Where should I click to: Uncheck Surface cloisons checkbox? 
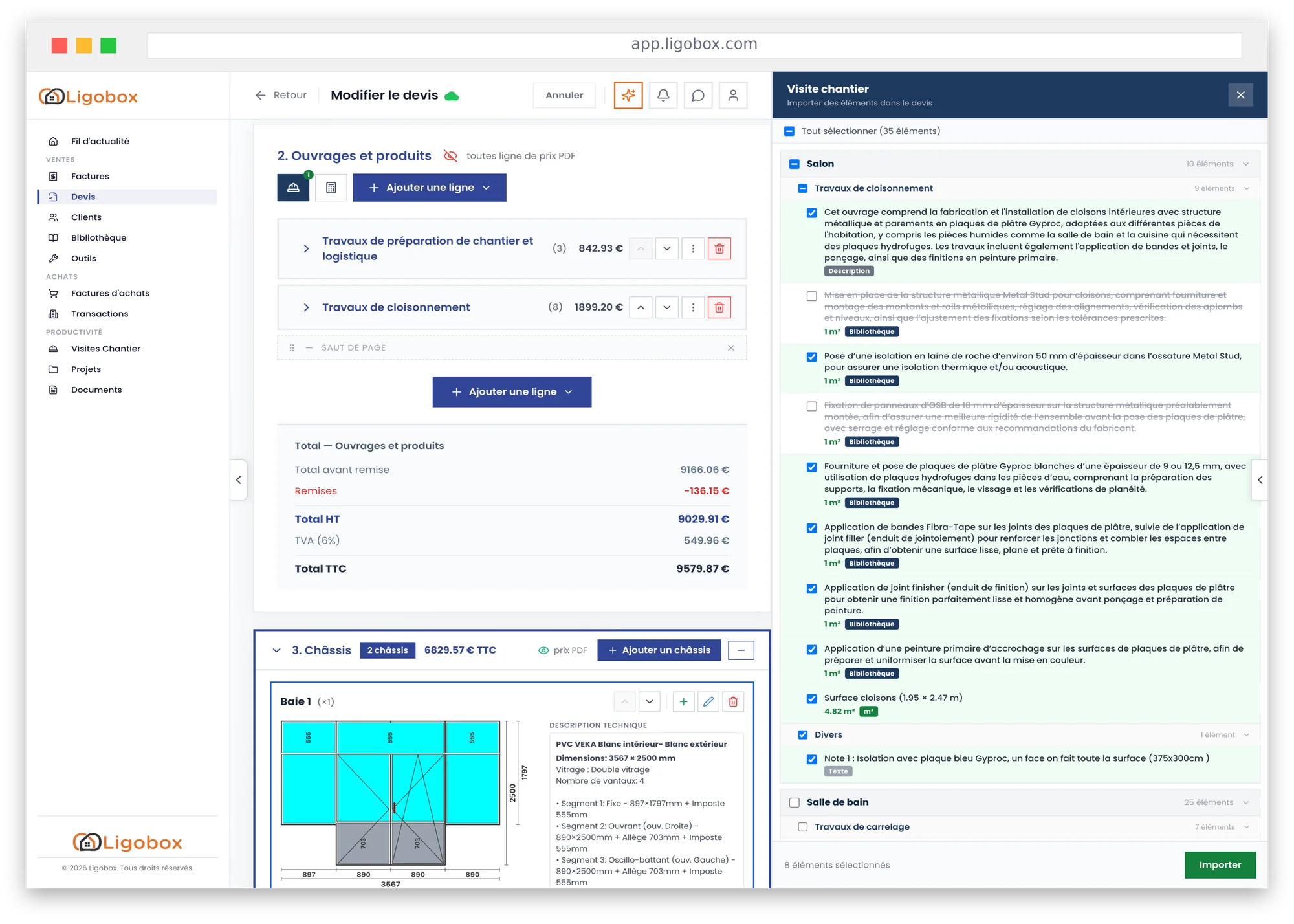pos(812,699)
